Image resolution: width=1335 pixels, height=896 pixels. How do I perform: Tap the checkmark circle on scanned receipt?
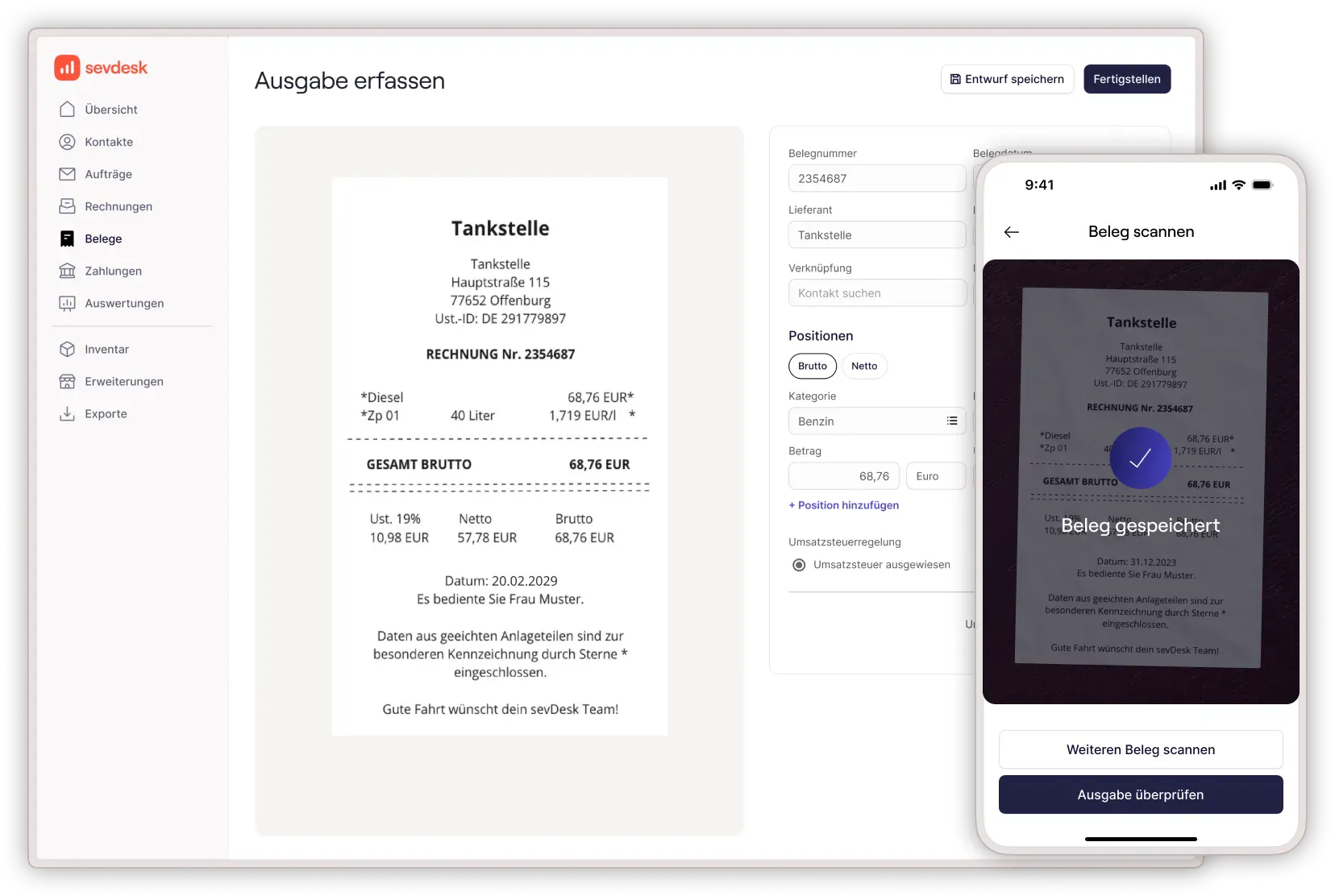point(1140,458)
